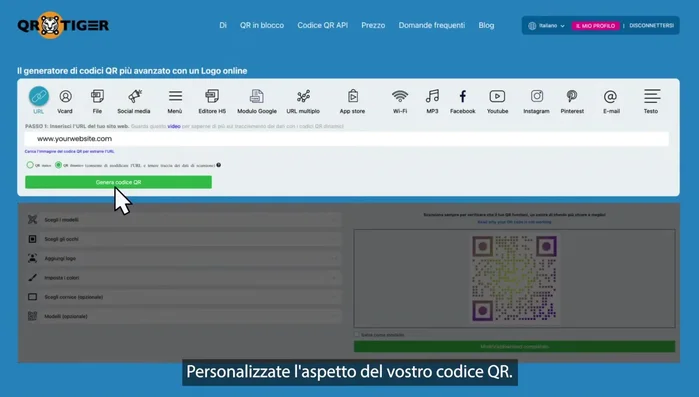Select the Editore H5 icon

click(x=212, y=96)
